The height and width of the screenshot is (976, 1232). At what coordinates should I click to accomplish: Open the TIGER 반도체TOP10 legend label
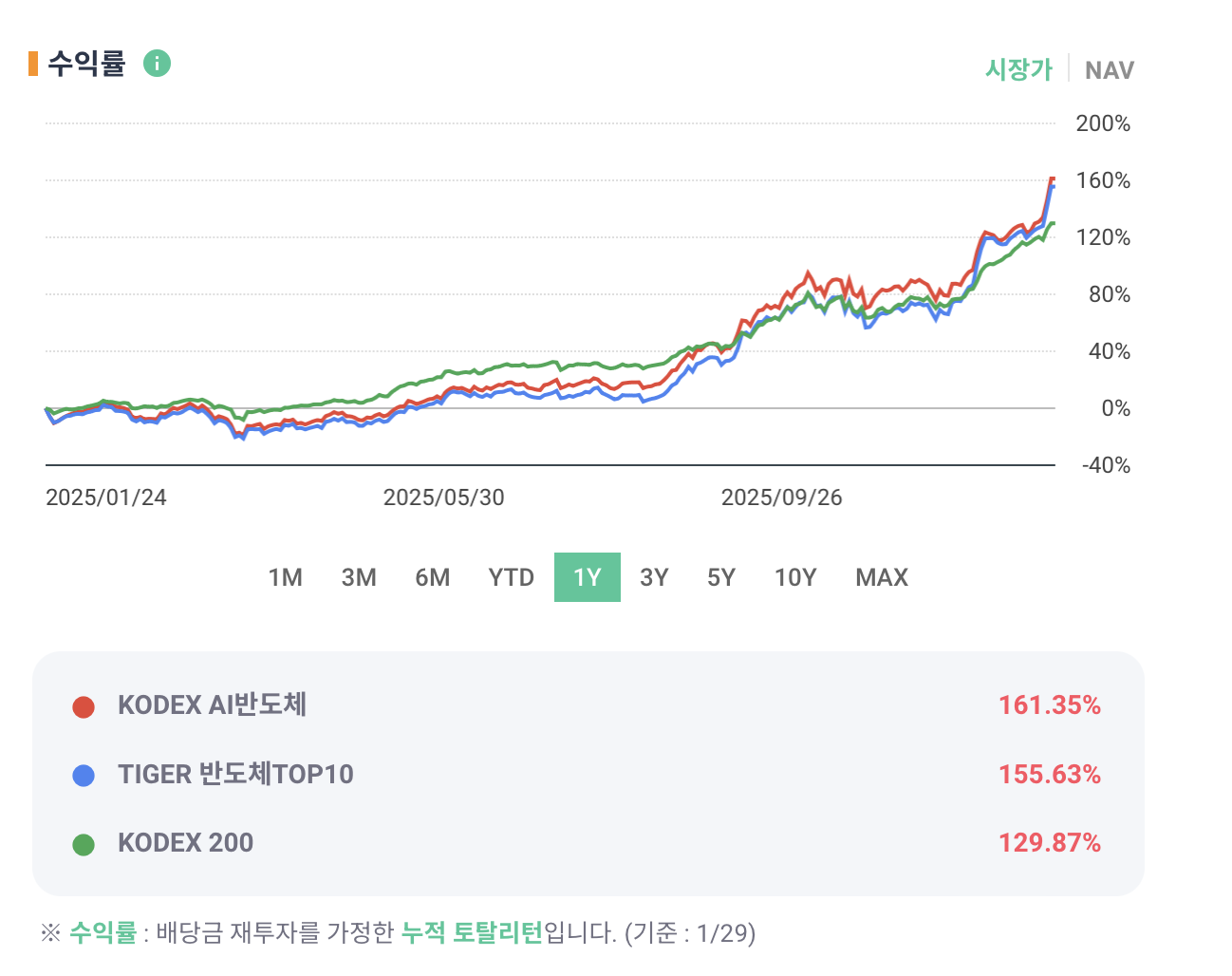coord(235,775)
